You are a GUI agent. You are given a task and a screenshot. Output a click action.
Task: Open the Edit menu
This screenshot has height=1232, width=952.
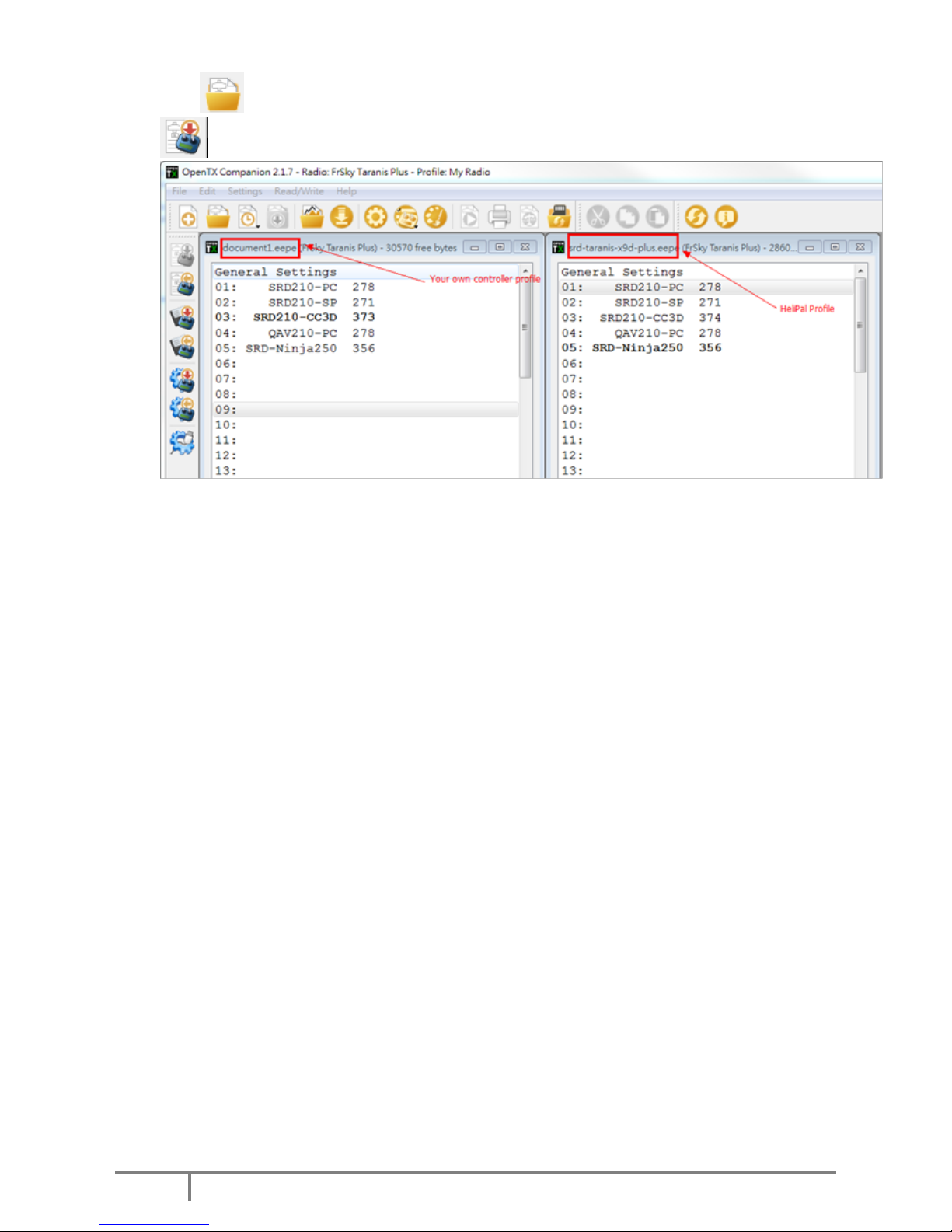tap(207, 191)
